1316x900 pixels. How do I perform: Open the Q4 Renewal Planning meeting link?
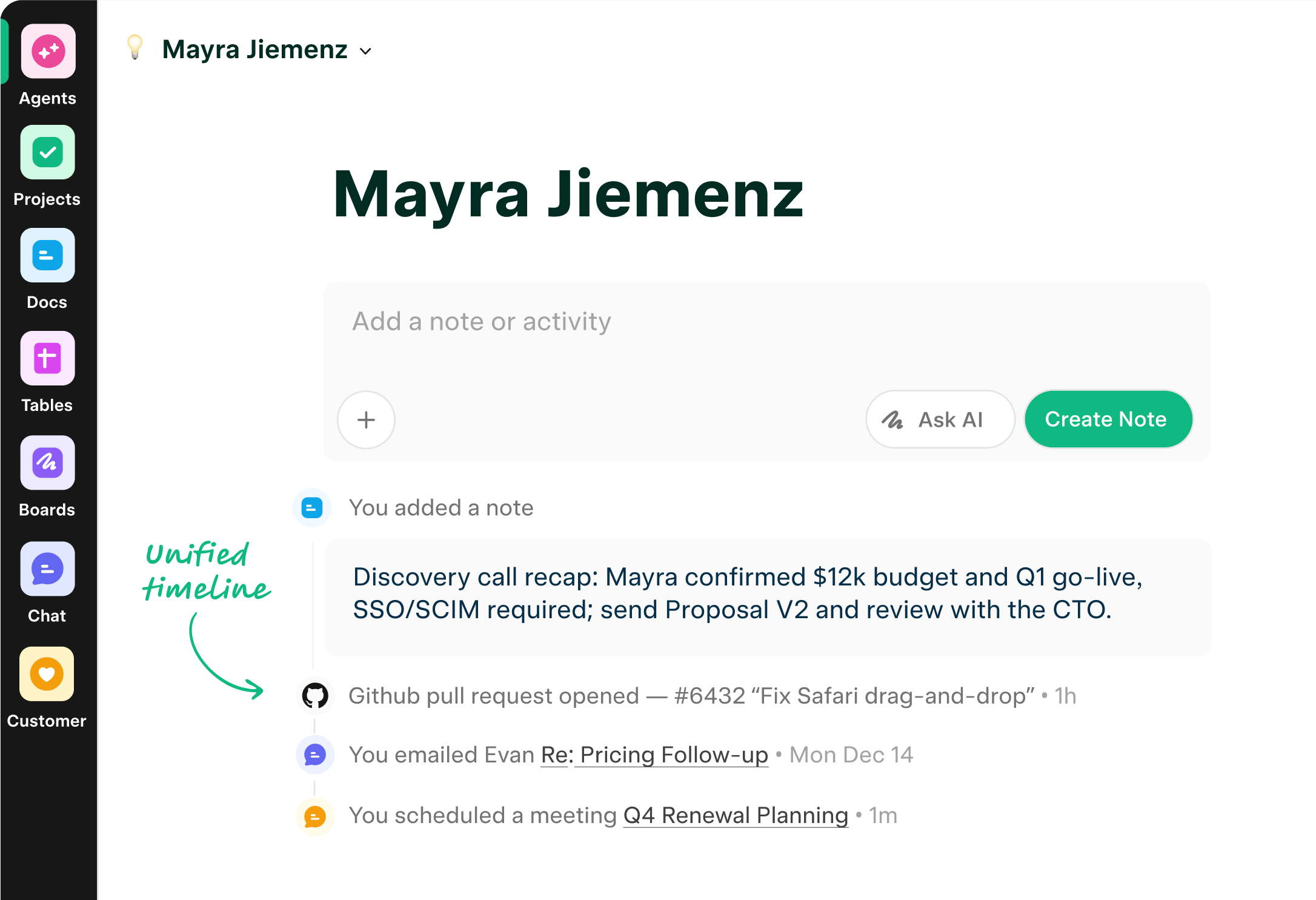click(736, 816)
